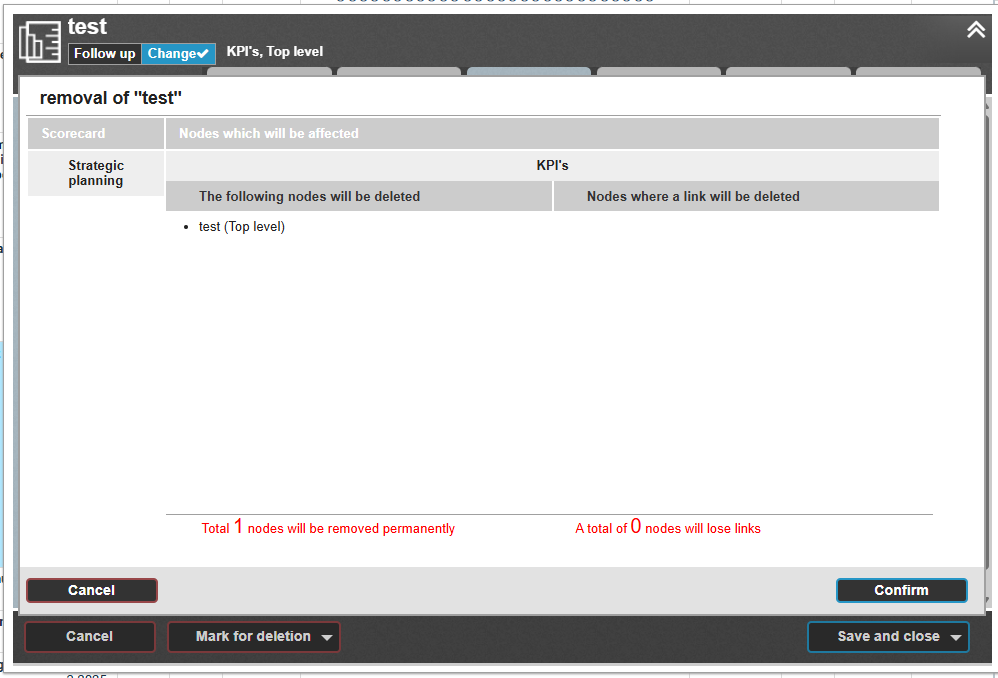Image resolution: width=998 pixels, height=678 pixels.
Task: Click the total nodes removed permanently summary
Action: pos(328,528)
